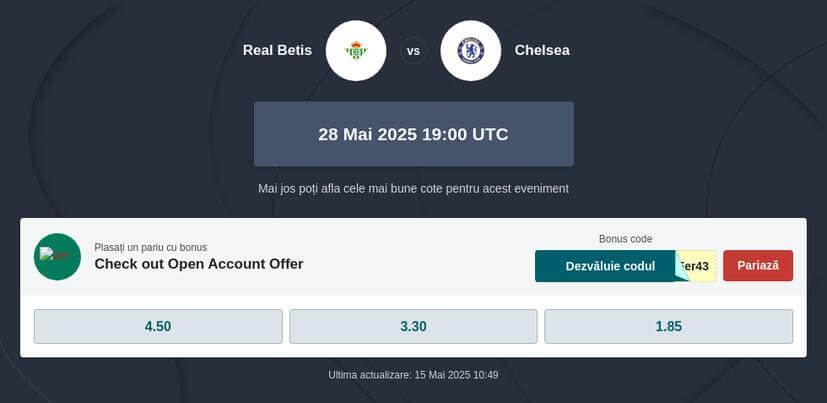Select the round vs badge
Screen dimensions: 827x403
[413, 51]
